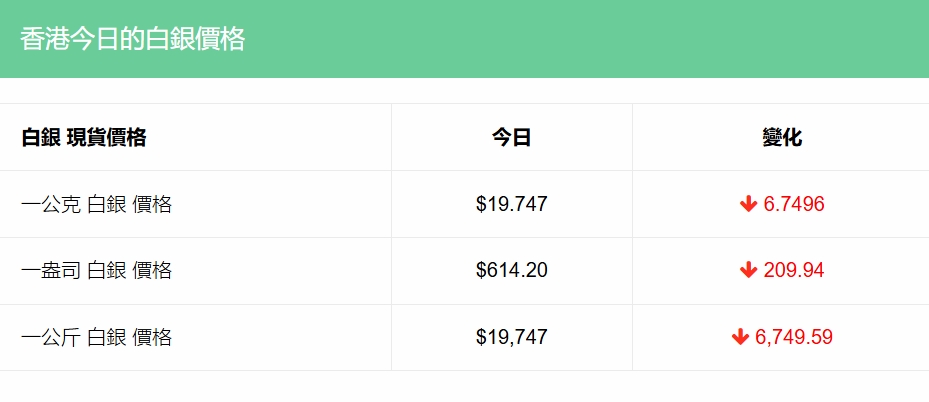Click the red down arrow in the 一公斤 row
929x402 pixels.
click(x=740, y=337)
